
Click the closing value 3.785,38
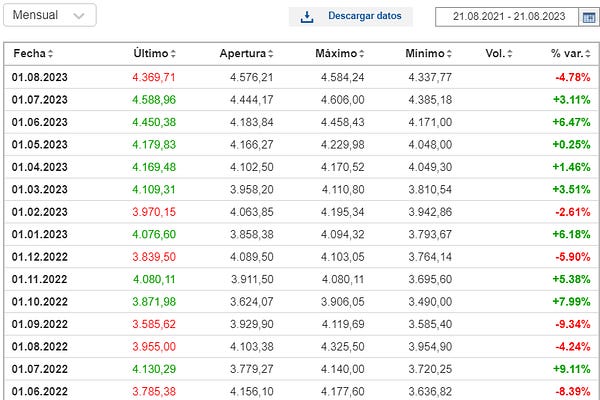[x=154, y=392]
